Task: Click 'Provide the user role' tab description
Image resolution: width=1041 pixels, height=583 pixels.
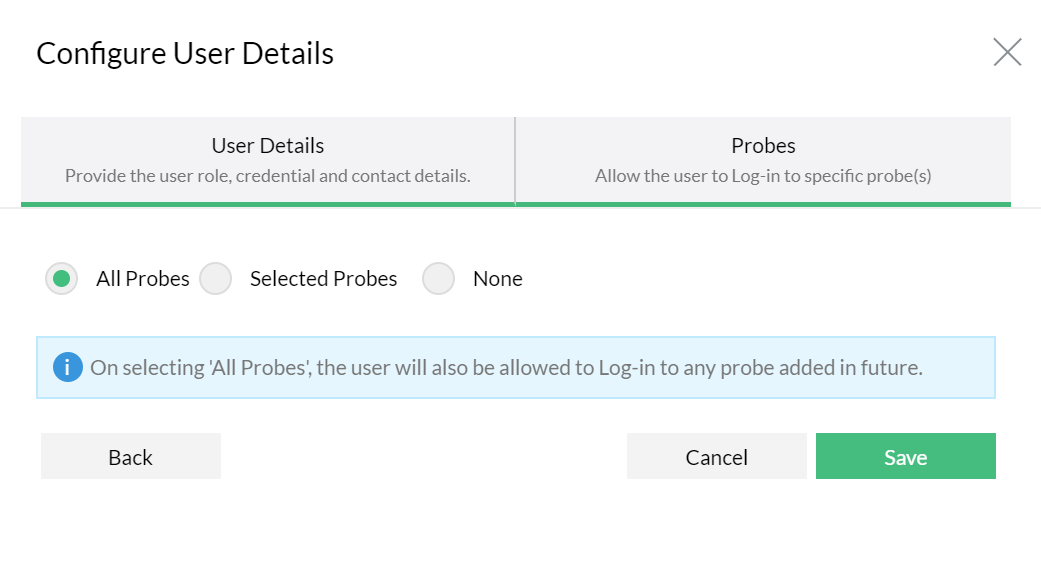Action: pos(267,176)
